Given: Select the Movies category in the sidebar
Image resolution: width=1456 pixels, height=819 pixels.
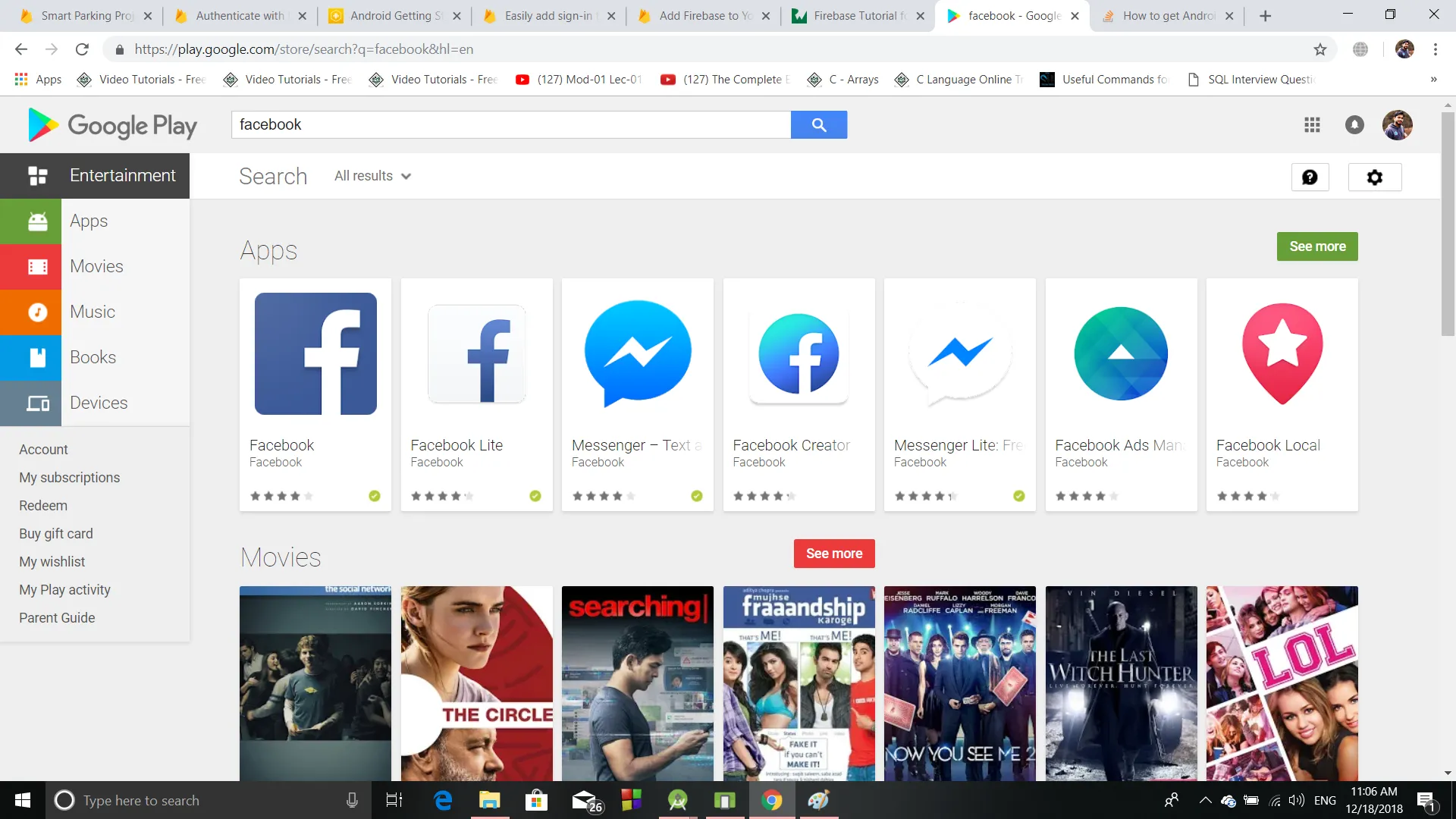Looking at the screenshot, I should click(x=95, y=266).
